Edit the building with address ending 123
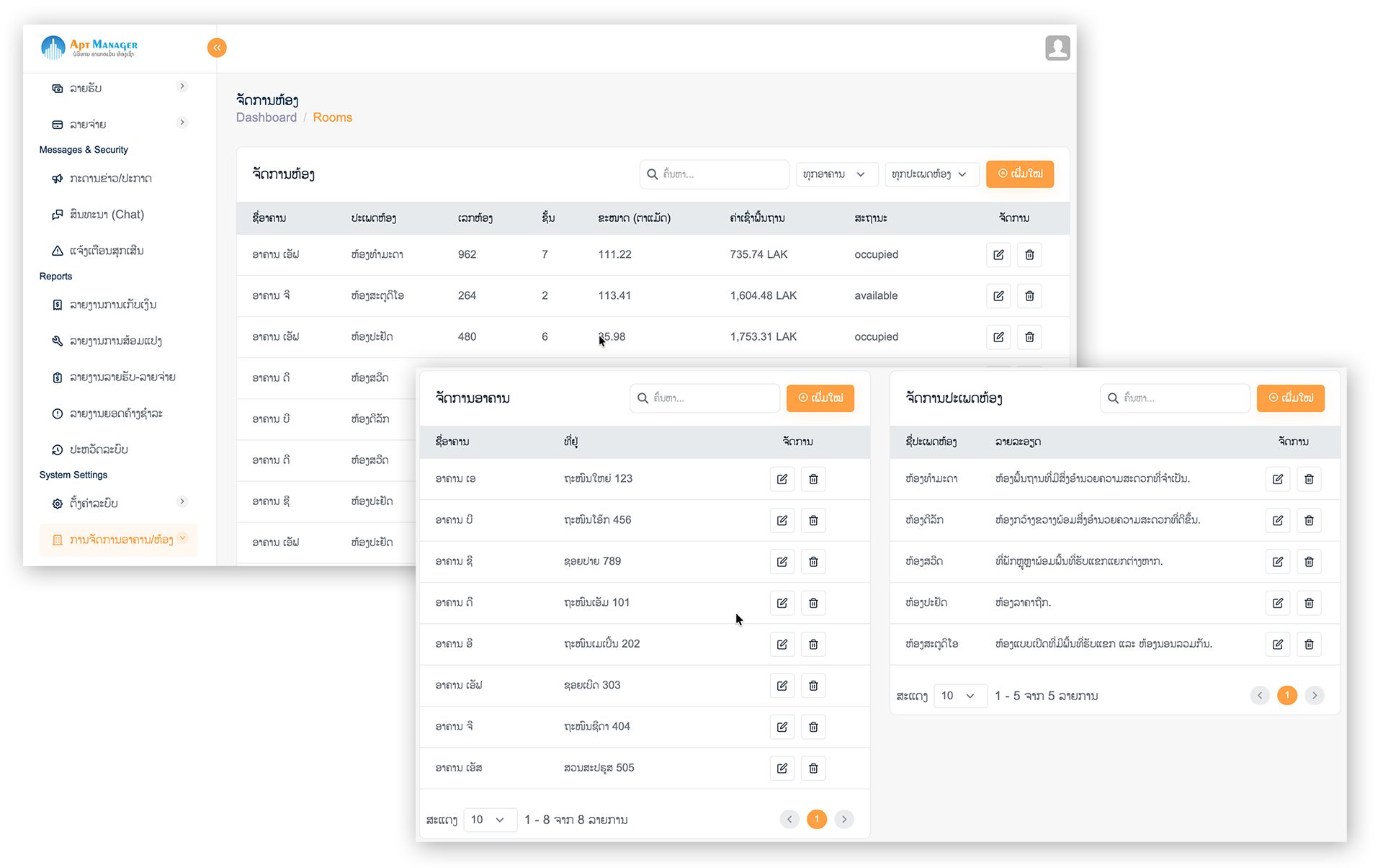Image resolution: width=1383 pixels, height=868 pixels. coord(782,479)
